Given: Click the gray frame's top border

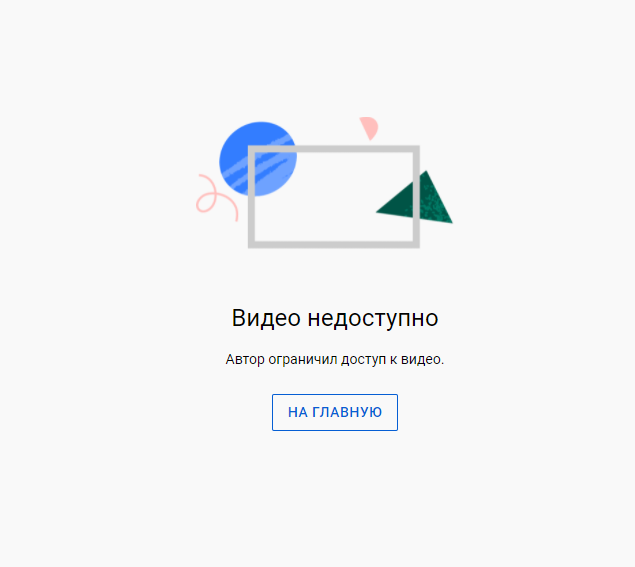Looking at the screenshot, I should (x=334, y=149).
